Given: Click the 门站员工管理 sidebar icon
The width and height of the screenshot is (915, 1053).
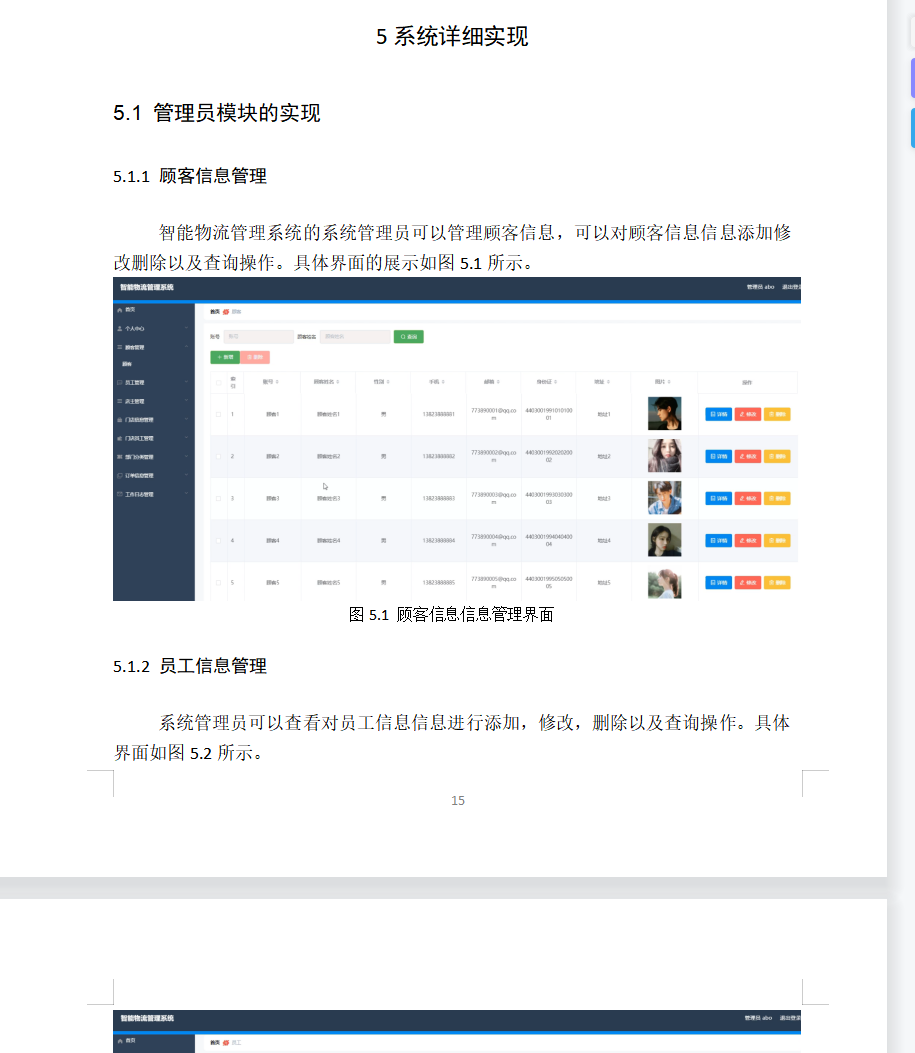Looking at the screenshot, I should pos(120,438).
